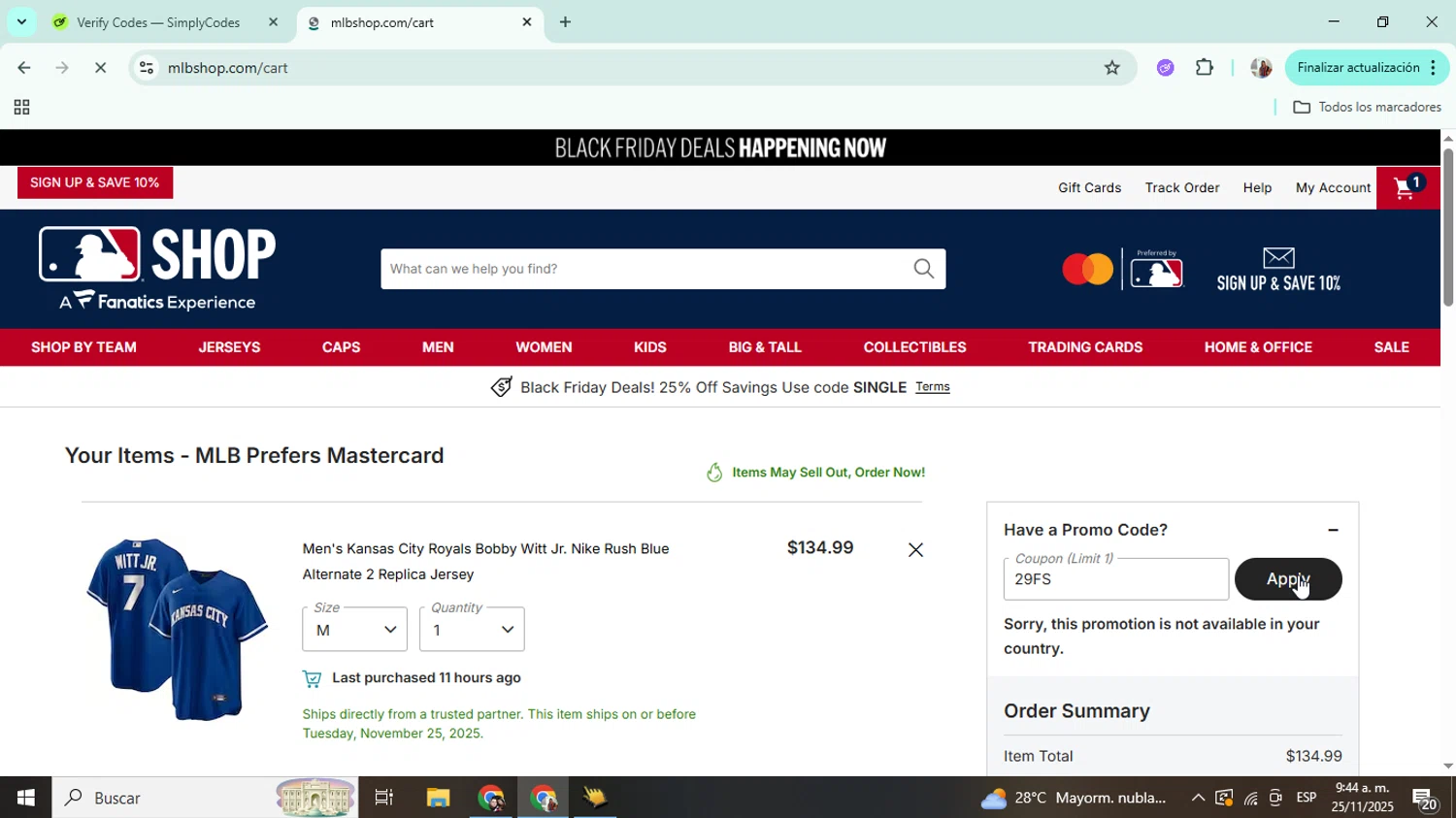
Task: Click SIGN UP & SAVE 10% red button
Action: click(x=95, y=182)
